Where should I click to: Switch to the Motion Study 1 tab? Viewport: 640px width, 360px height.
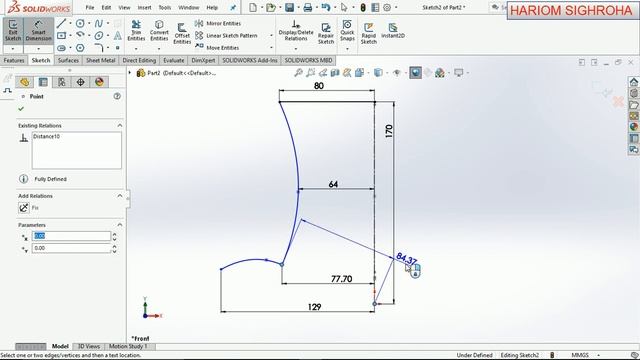tap(127, 346)
